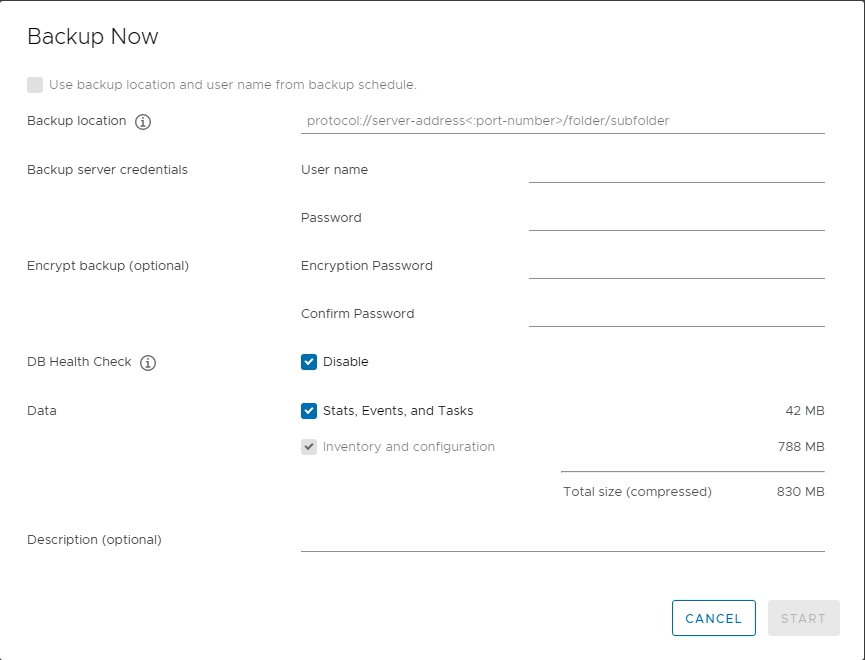The image size is (865, 660).
Task: Click the 'Stats, Events, and Tasks' label
Action: coord(398,411)
